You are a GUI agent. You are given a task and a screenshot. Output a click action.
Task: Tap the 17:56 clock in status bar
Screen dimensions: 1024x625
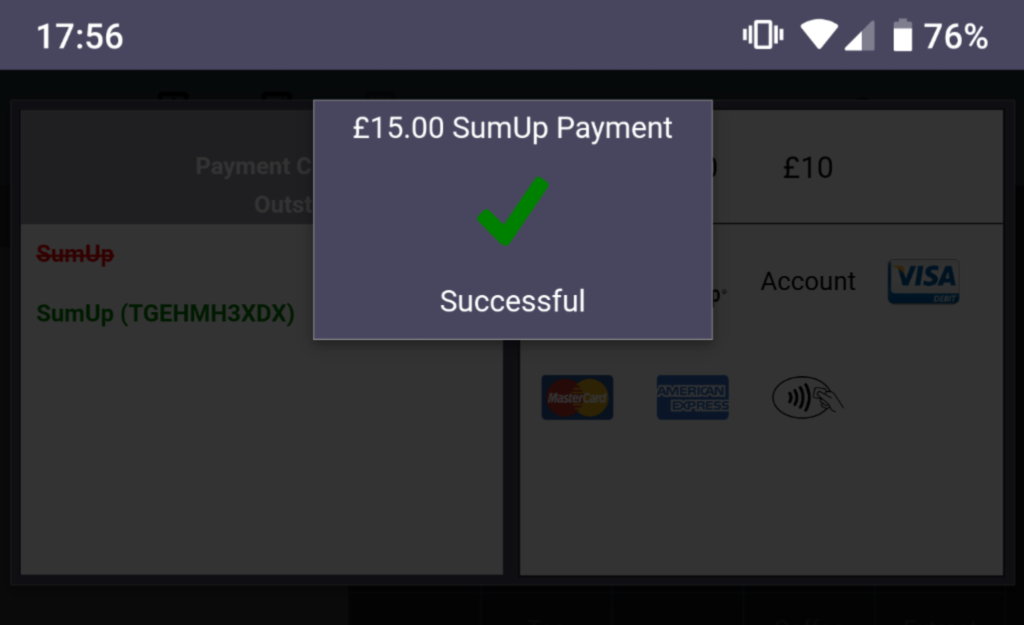[80, 37]
